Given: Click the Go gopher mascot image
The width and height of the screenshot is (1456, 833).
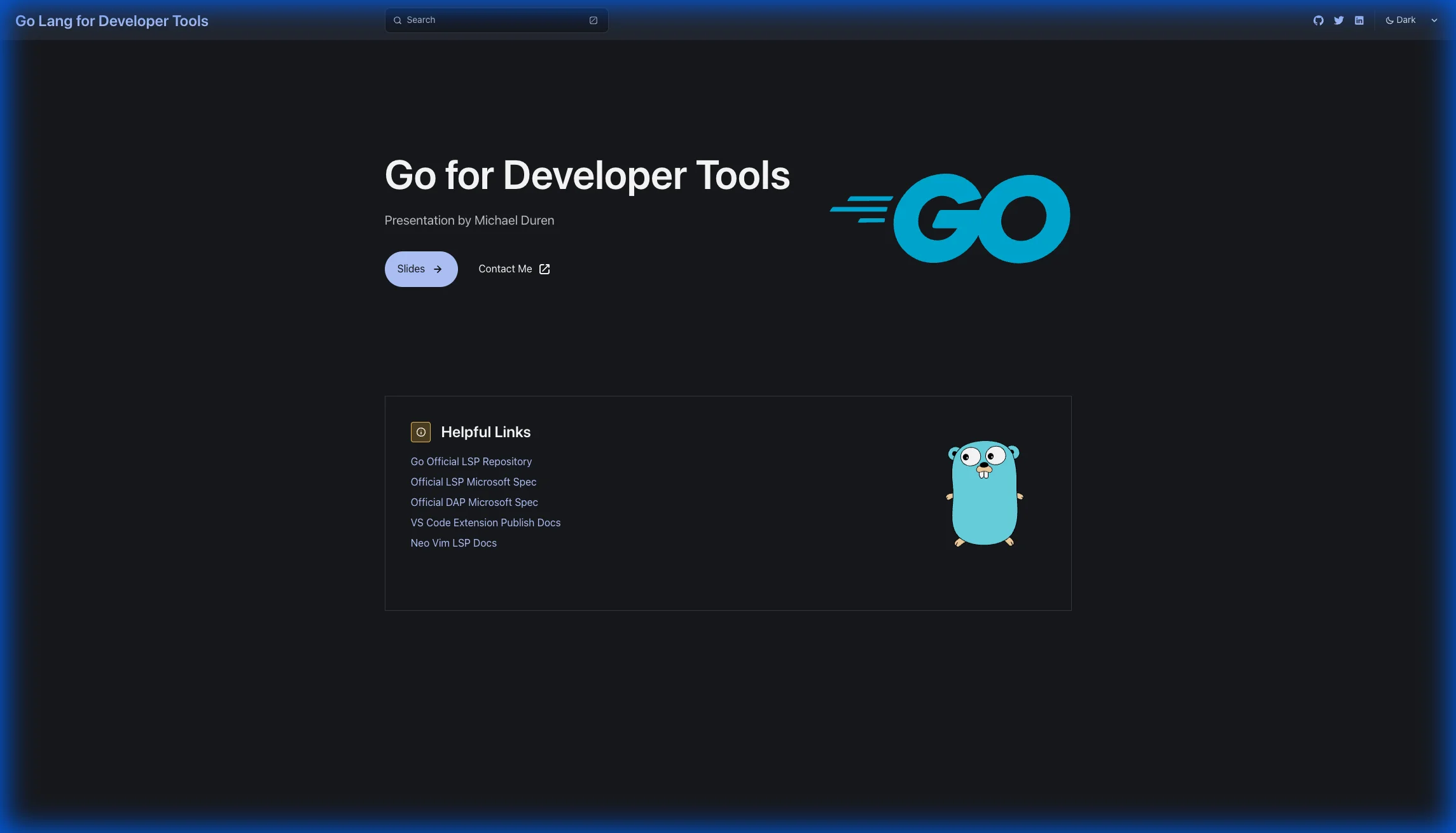Looking at the screenshot, I should 984,494.
